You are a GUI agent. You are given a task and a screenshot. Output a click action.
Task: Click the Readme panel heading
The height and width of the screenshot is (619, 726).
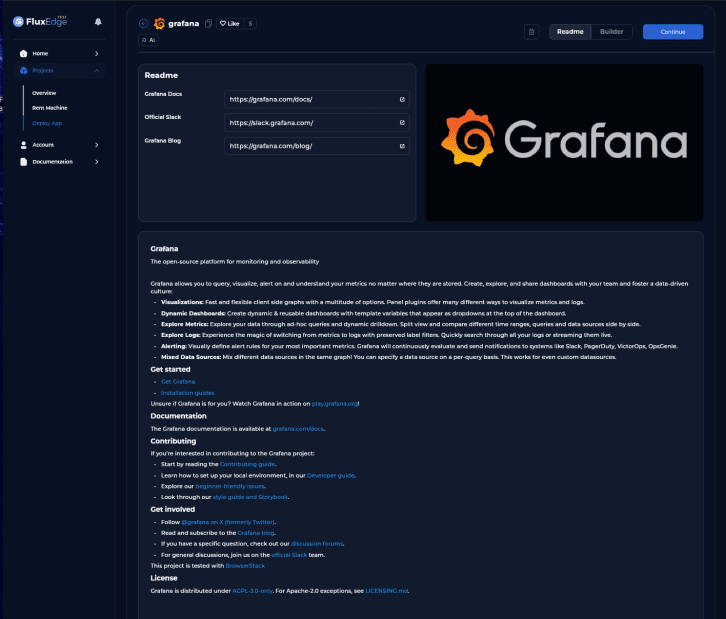click(x=161, y=75)
